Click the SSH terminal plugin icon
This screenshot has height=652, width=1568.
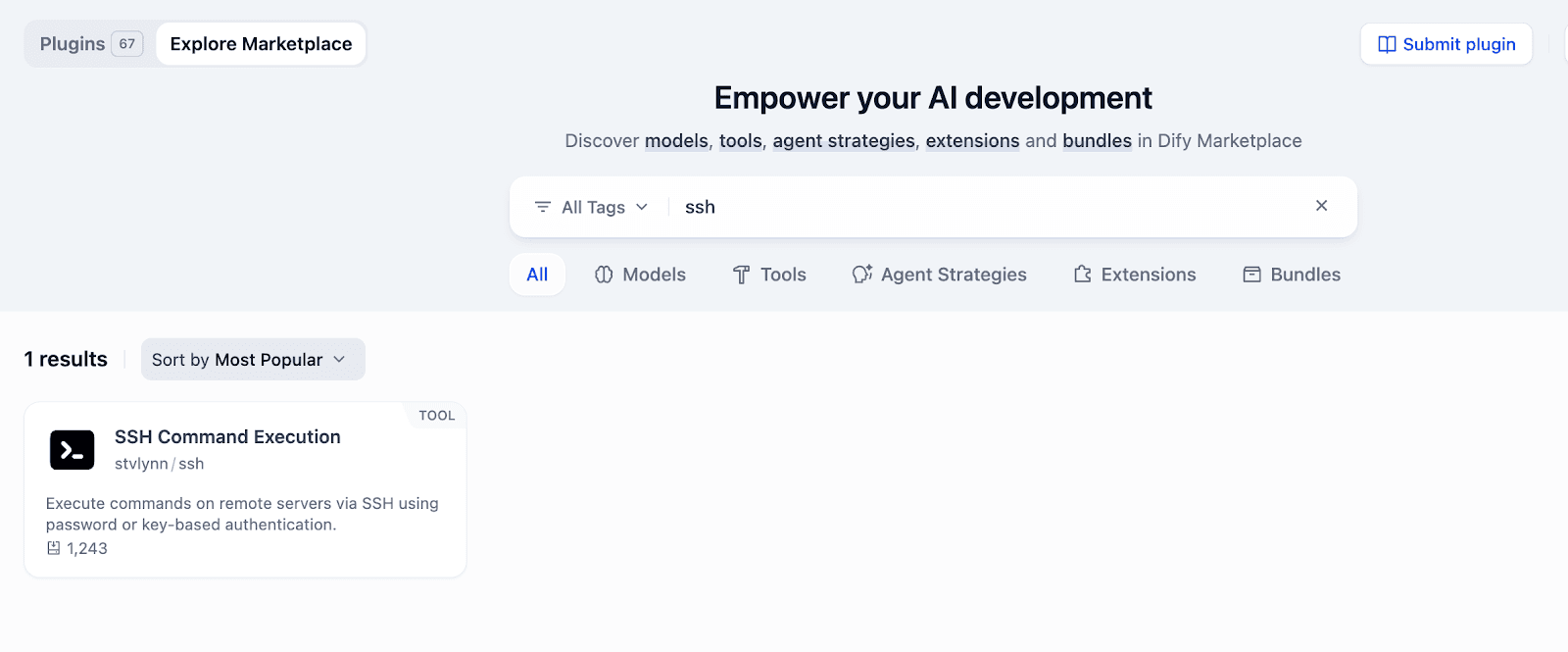pos(72,450)
